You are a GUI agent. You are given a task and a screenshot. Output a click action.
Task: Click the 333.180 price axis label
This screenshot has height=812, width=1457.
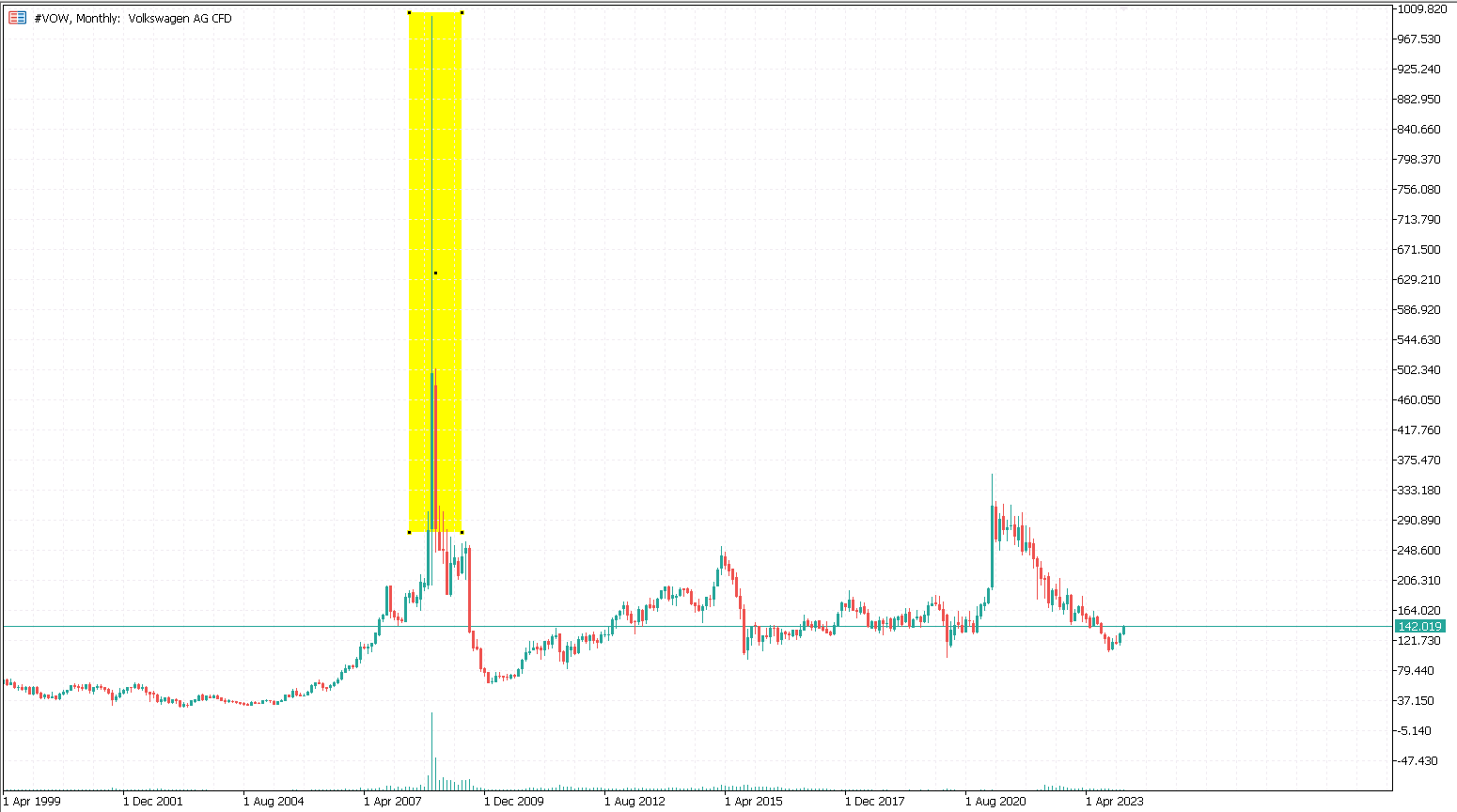coord(1419,491)
